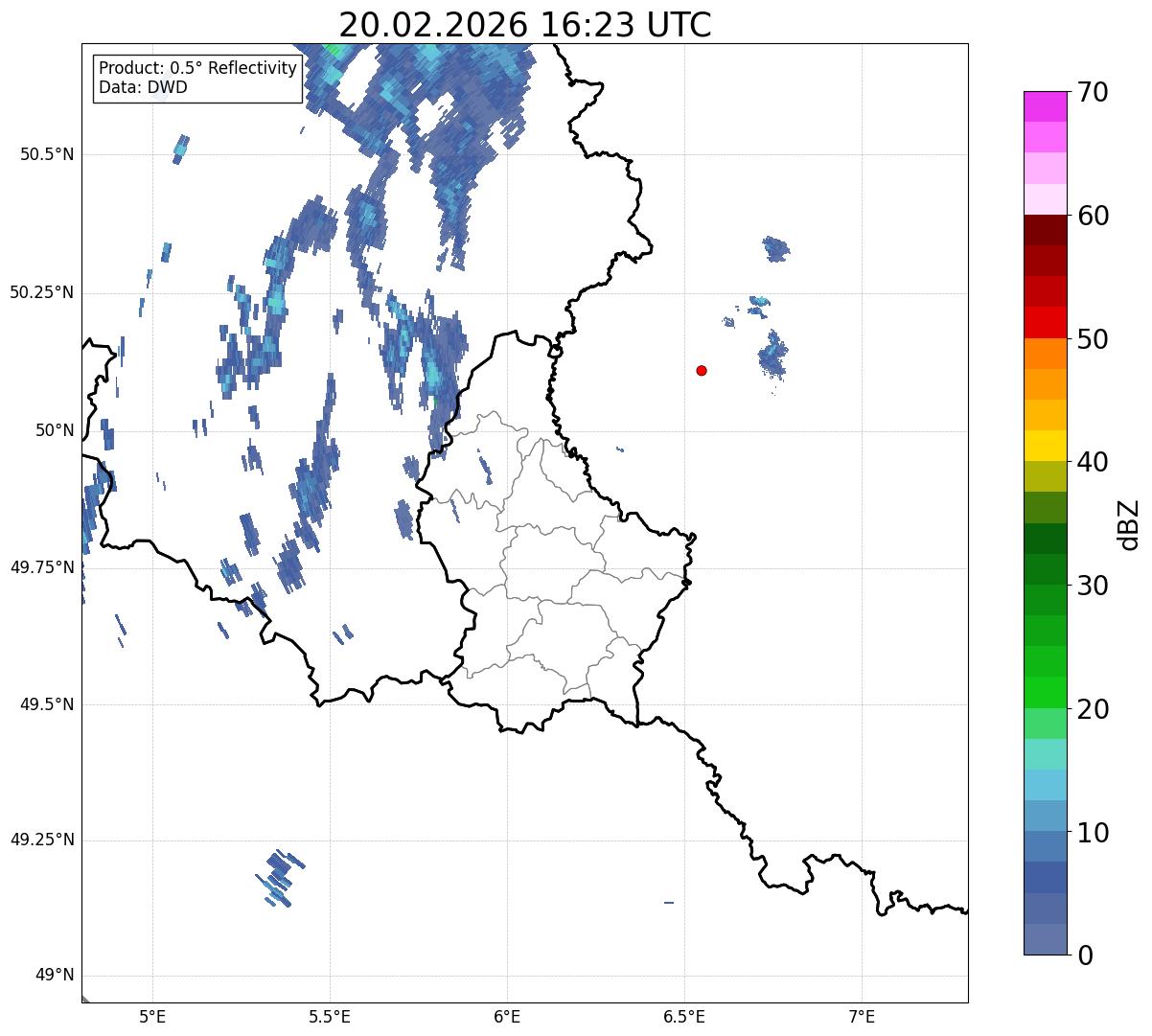
Task: Click the yellow colorbar segment
Action: click(1045, 447)
